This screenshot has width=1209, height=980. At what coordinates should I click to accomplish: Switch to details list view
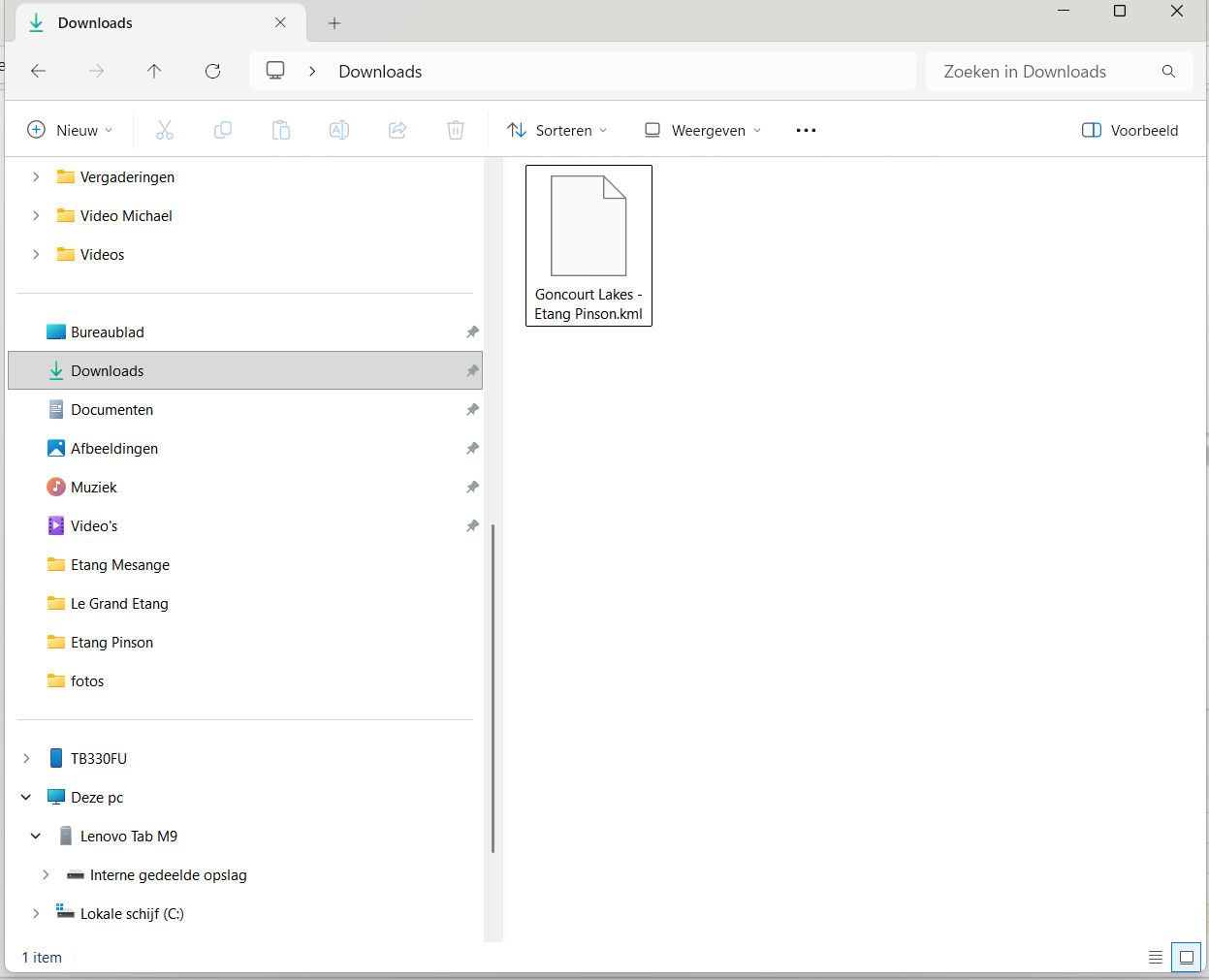pyautogui.click(x=1156, y=958)
